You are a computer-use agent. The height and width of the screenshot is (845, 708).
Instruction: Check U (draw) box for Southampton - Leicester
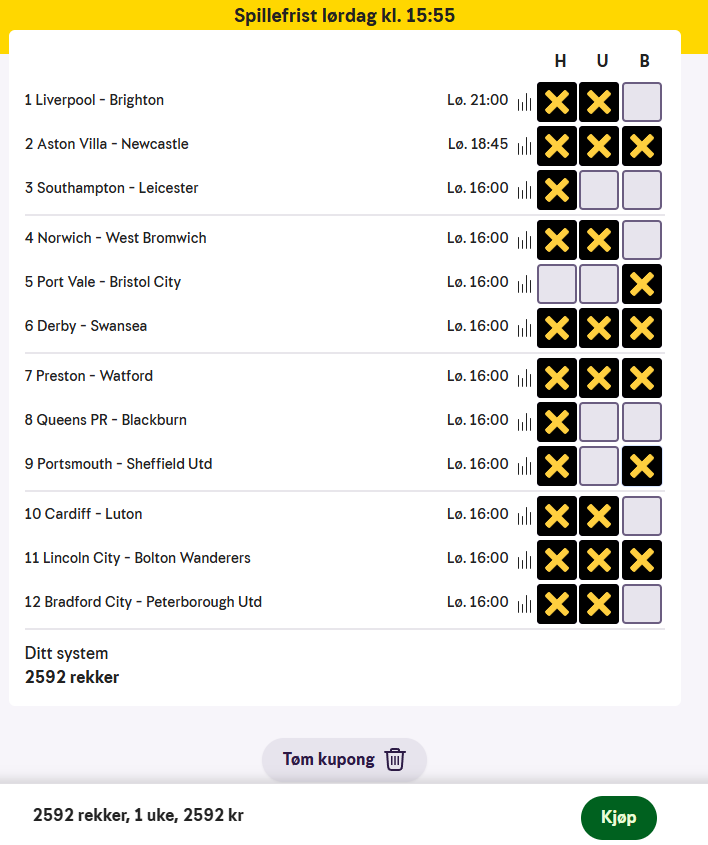599,189
